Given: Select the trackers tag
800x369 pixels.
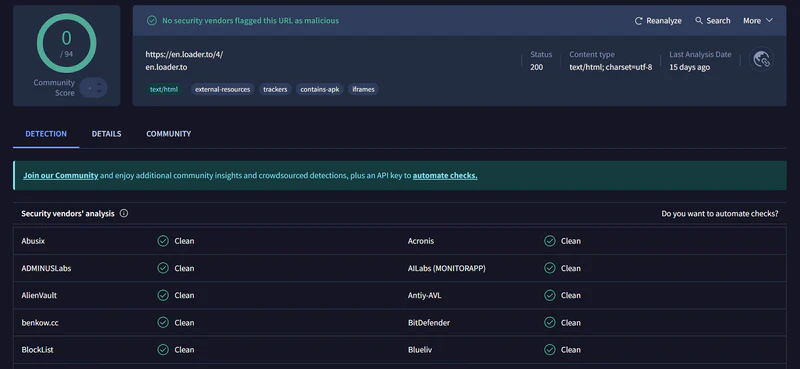Looking at the screenshot, I should 275,89.
